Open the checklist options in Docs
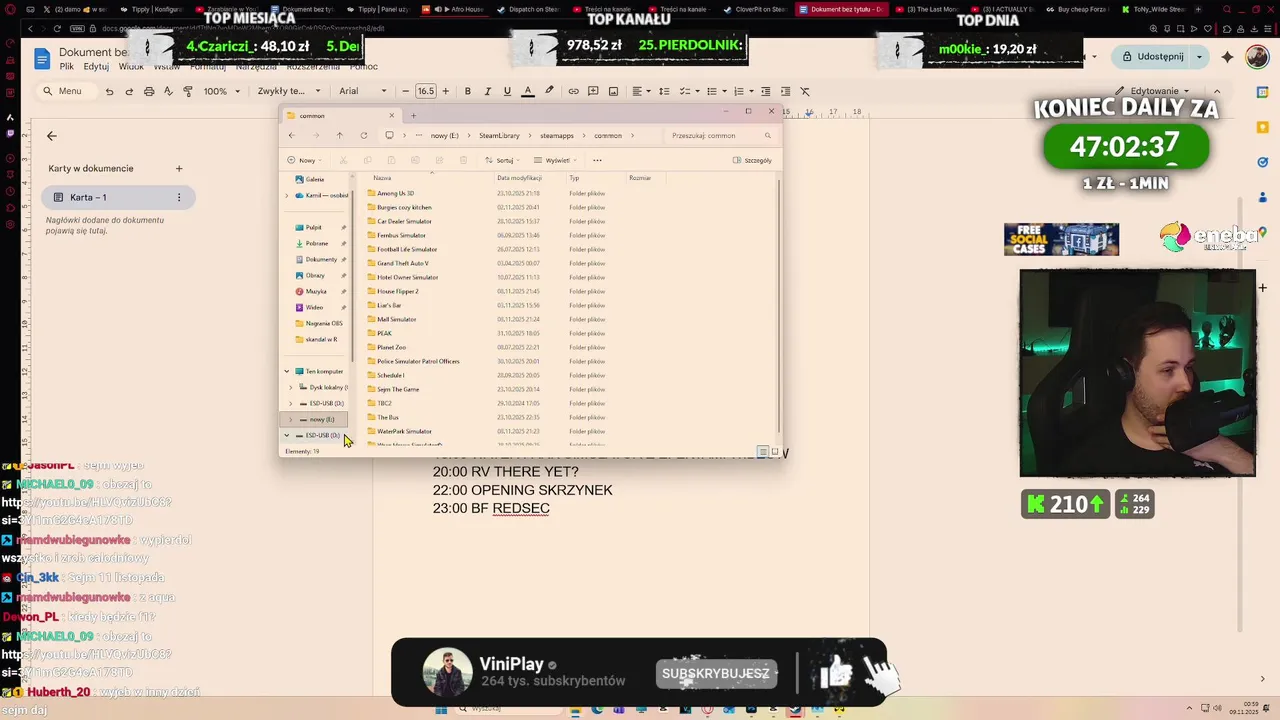This screenshot has width=1280, height=720. [691, 91]
